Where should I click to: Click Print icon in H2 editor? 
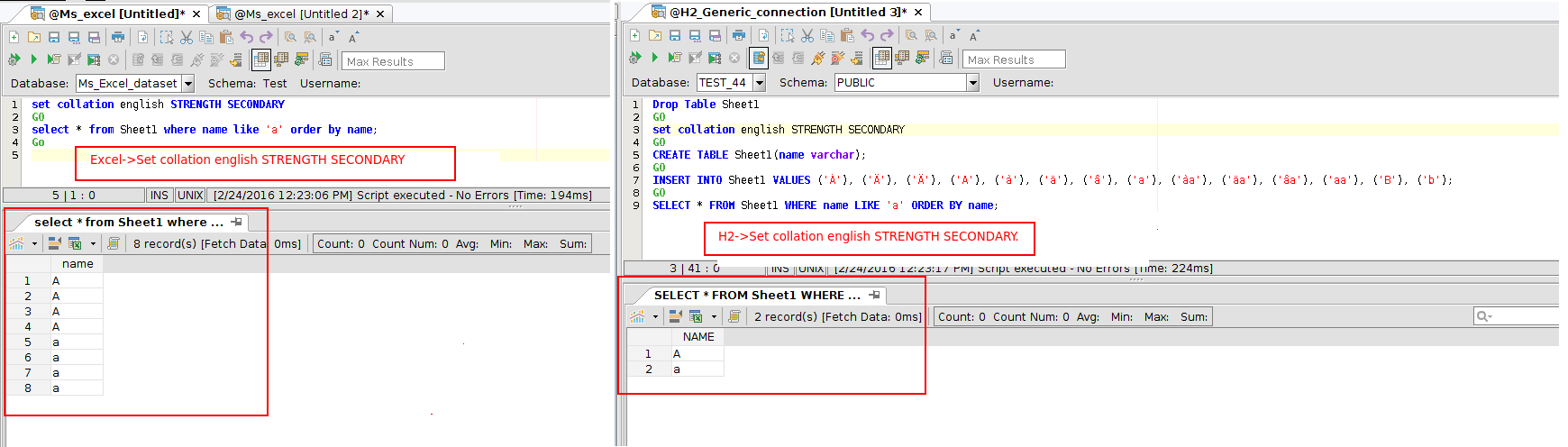tap(739, 36)
